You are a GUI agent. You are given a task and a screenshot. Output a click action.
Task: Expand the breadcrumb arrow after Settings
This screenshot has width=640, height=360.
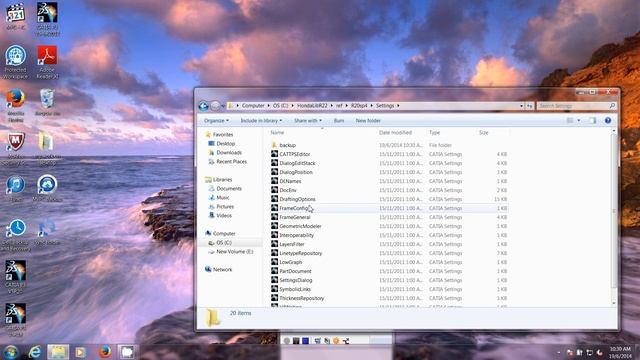click(398, 106)
